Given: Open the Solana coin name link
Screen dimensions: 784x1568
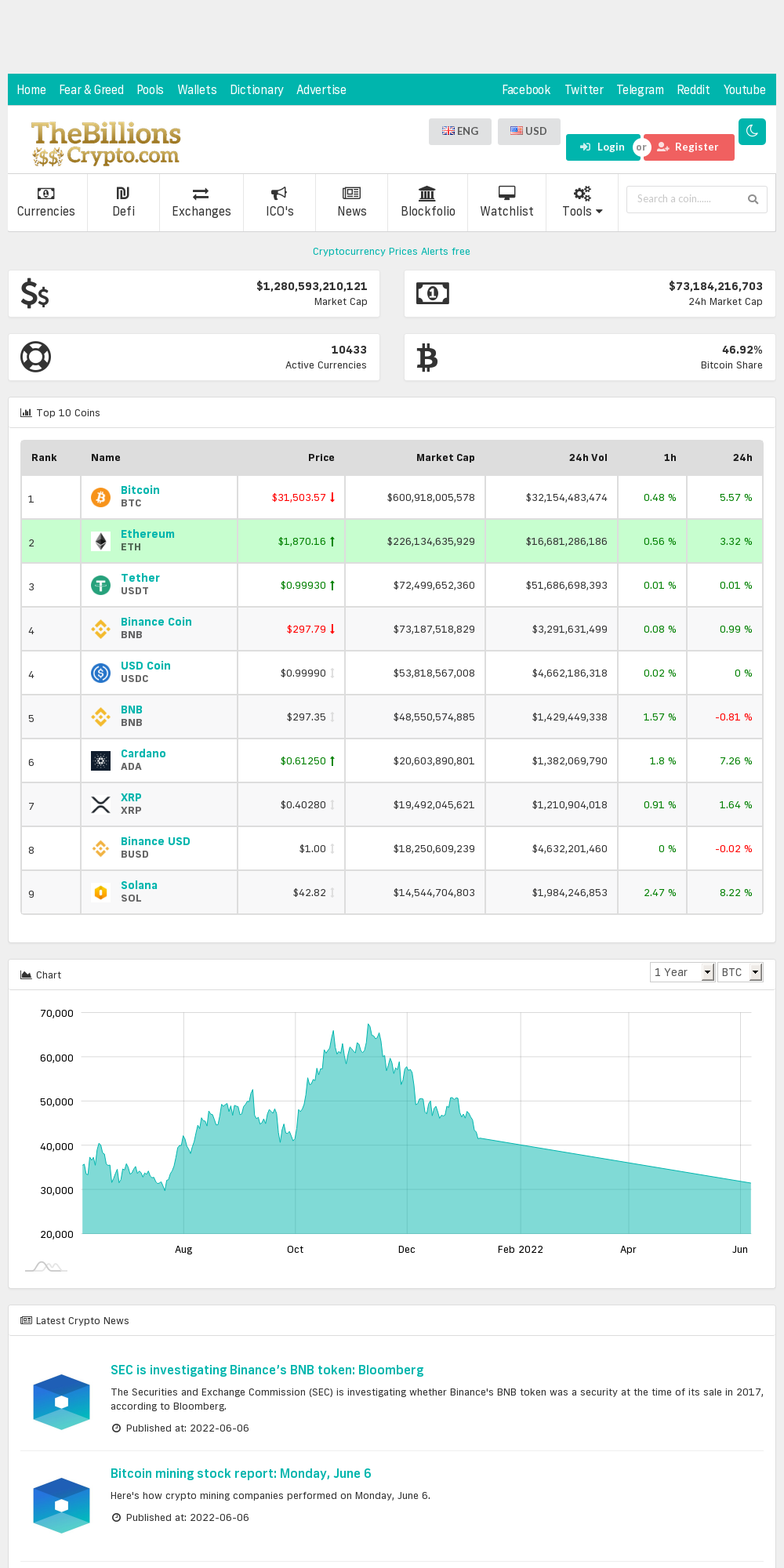Looking at the screenshot, I should tap(139, 885).
